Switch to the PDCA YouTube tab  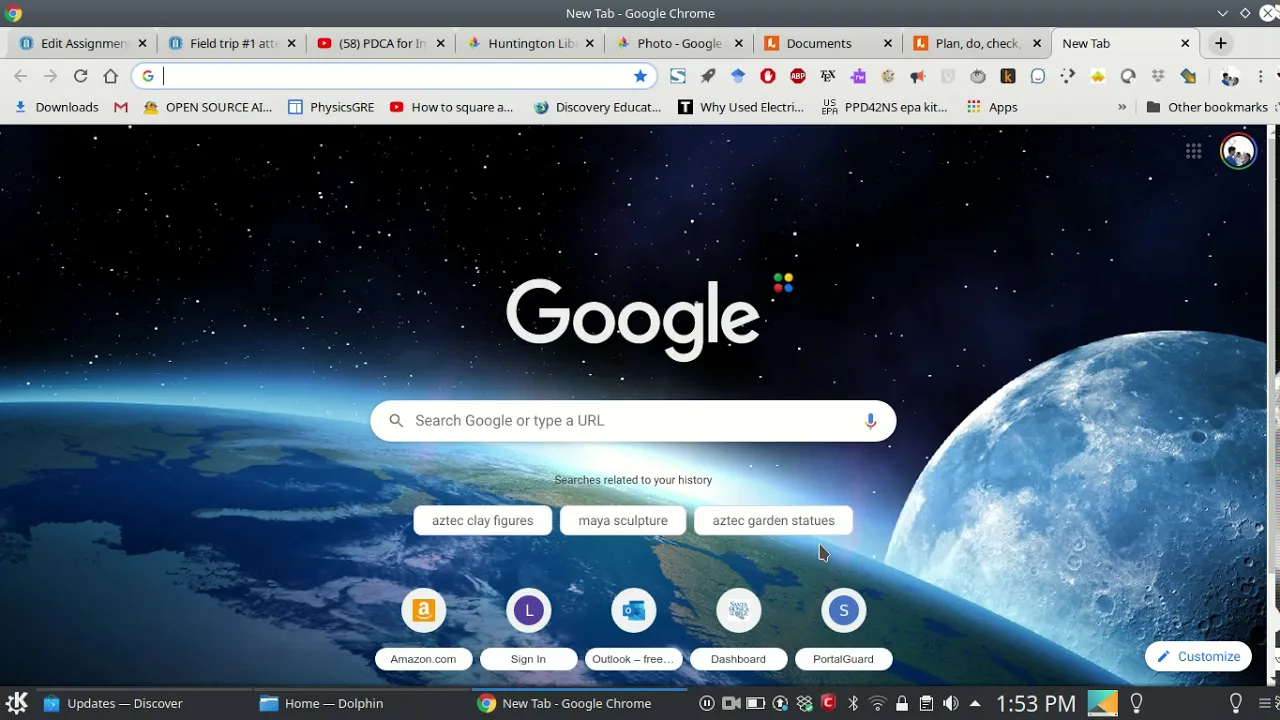coord(382,43)
